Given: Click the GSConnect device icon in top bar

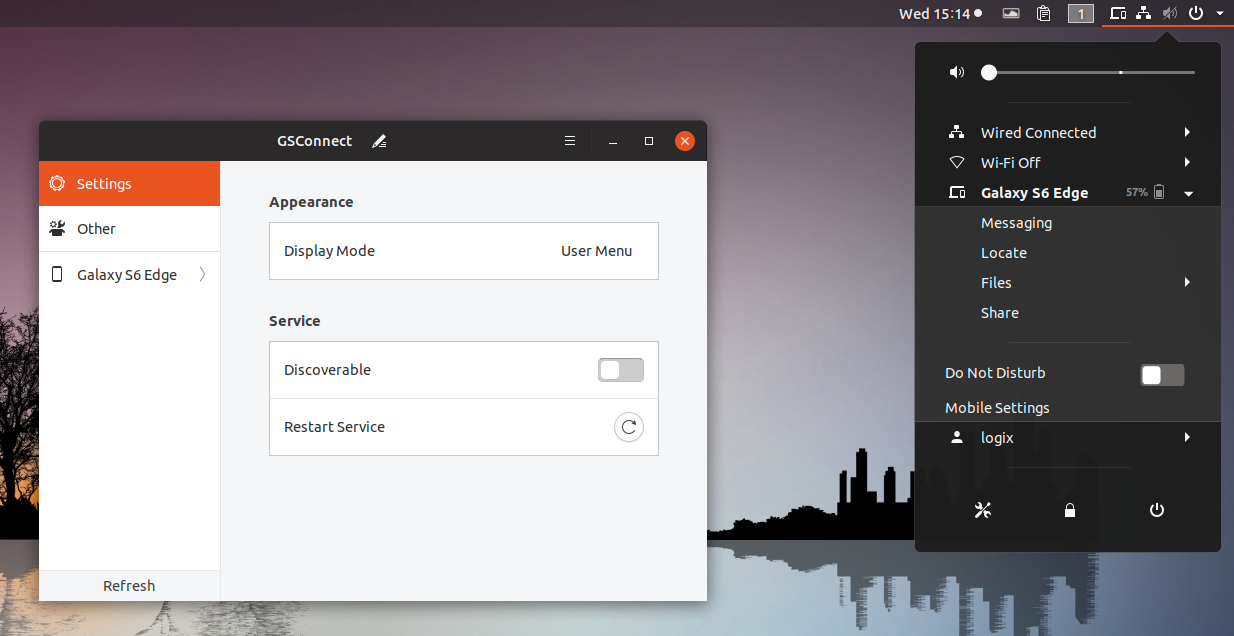Looking at the screenshot, I should click(1119, 13).
